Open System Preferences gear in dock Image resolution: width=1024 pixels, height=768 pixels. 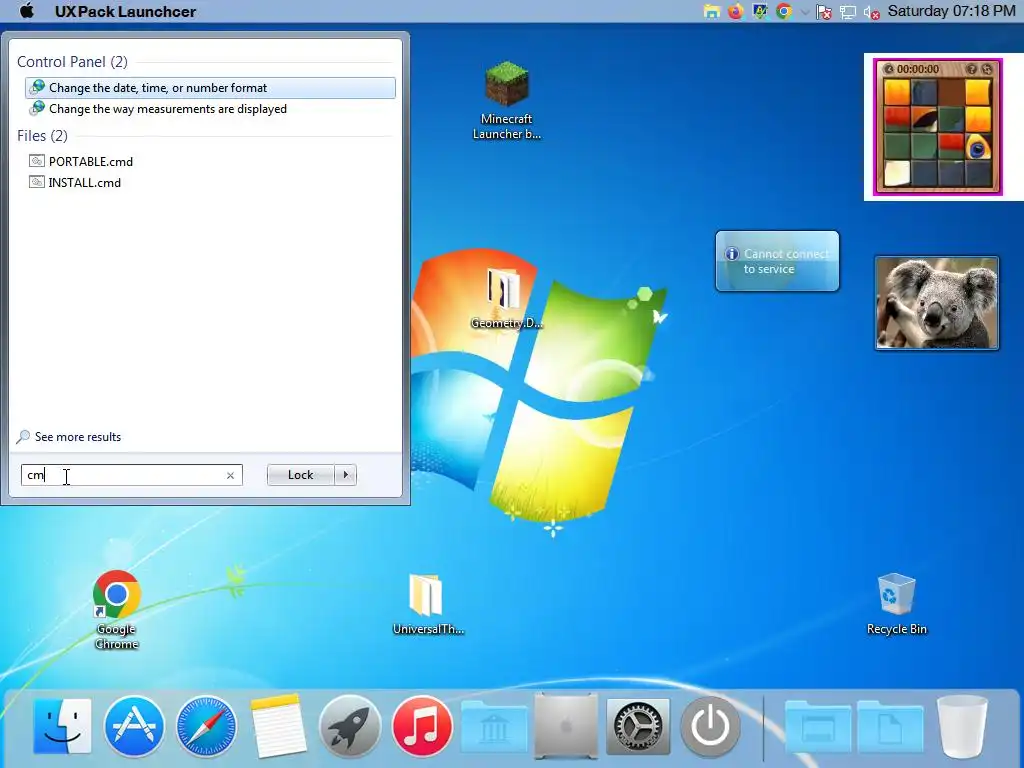[x=638, y=726]
